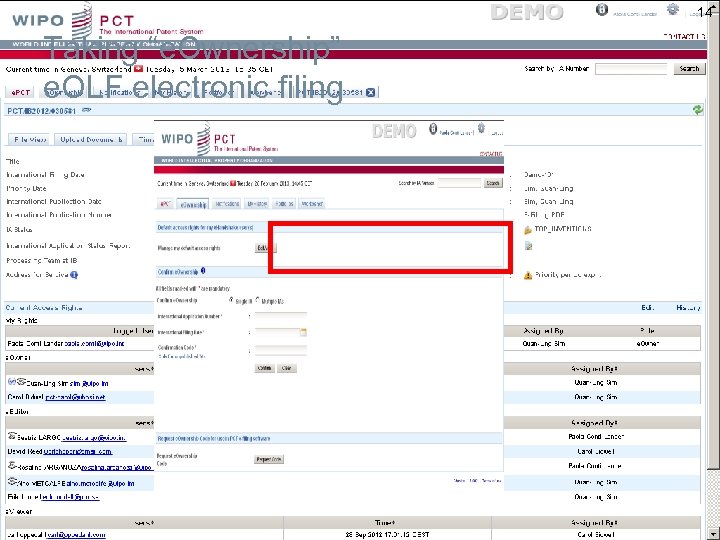Open the History link in Current Access Rights
Viewport: 720px width, 540px height.
coord(688,308)
